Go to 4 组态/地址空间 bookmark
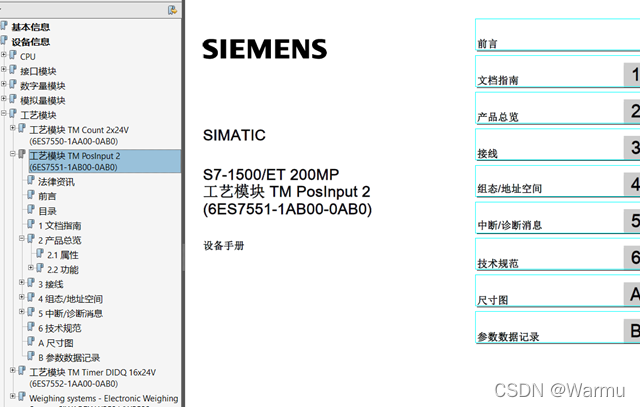 70,299
